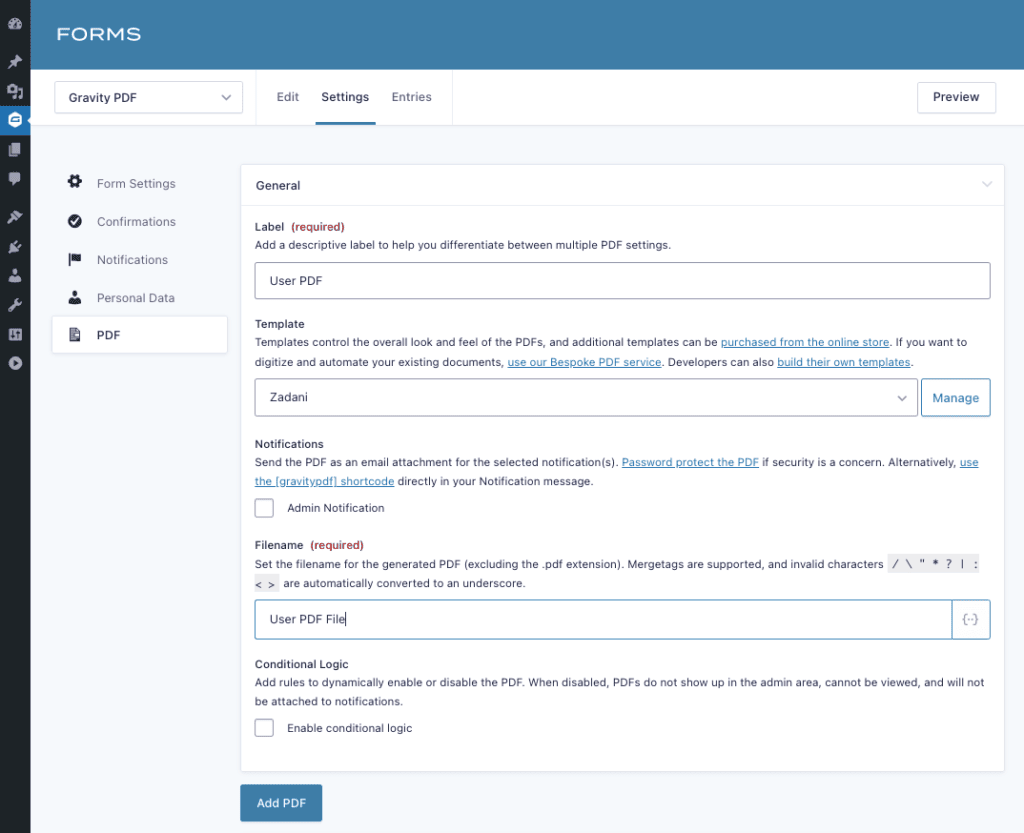Open the Gravity PDF form switcher dropdown
Screen dimensions: 1024x833
pos(148,97)
